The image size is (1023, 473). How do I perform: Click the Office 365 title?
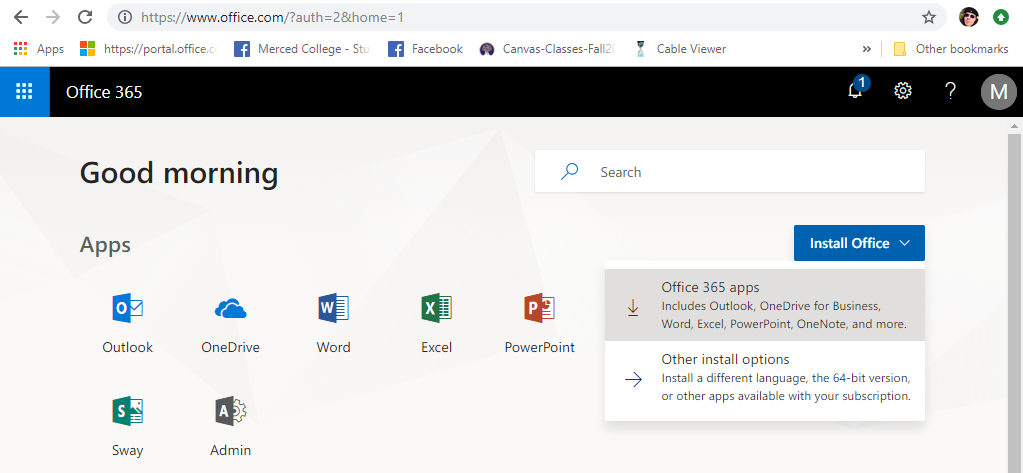104,92
